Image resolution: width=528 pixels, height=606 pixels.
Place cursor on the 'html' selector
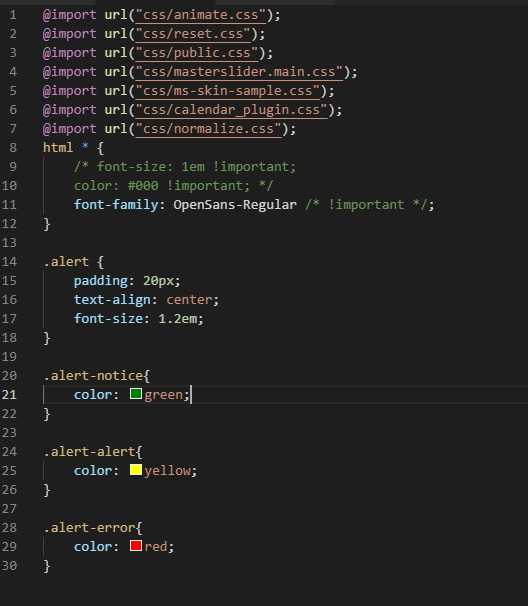[x=58, y=147]
